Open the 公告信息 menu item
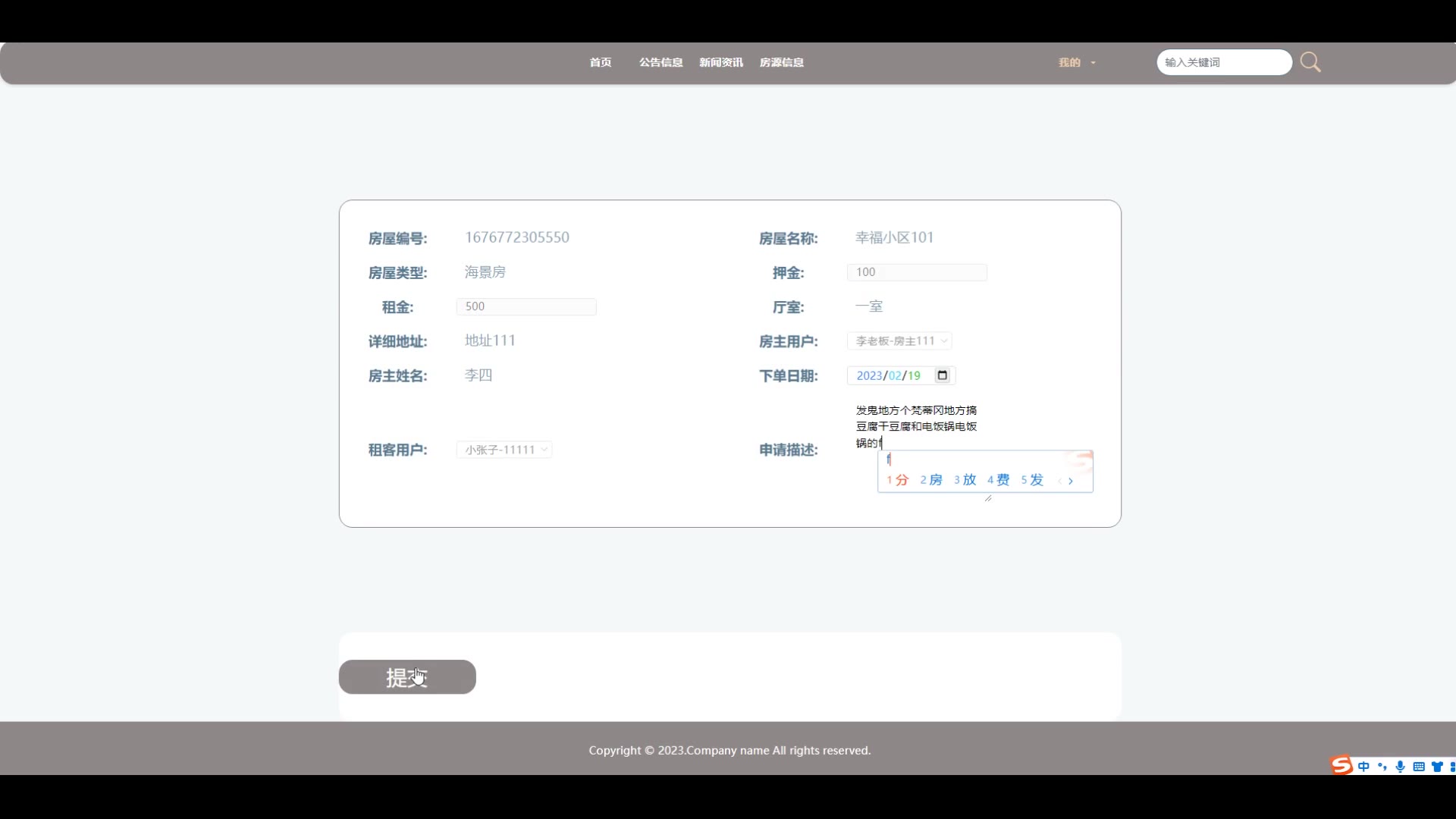 661,62
